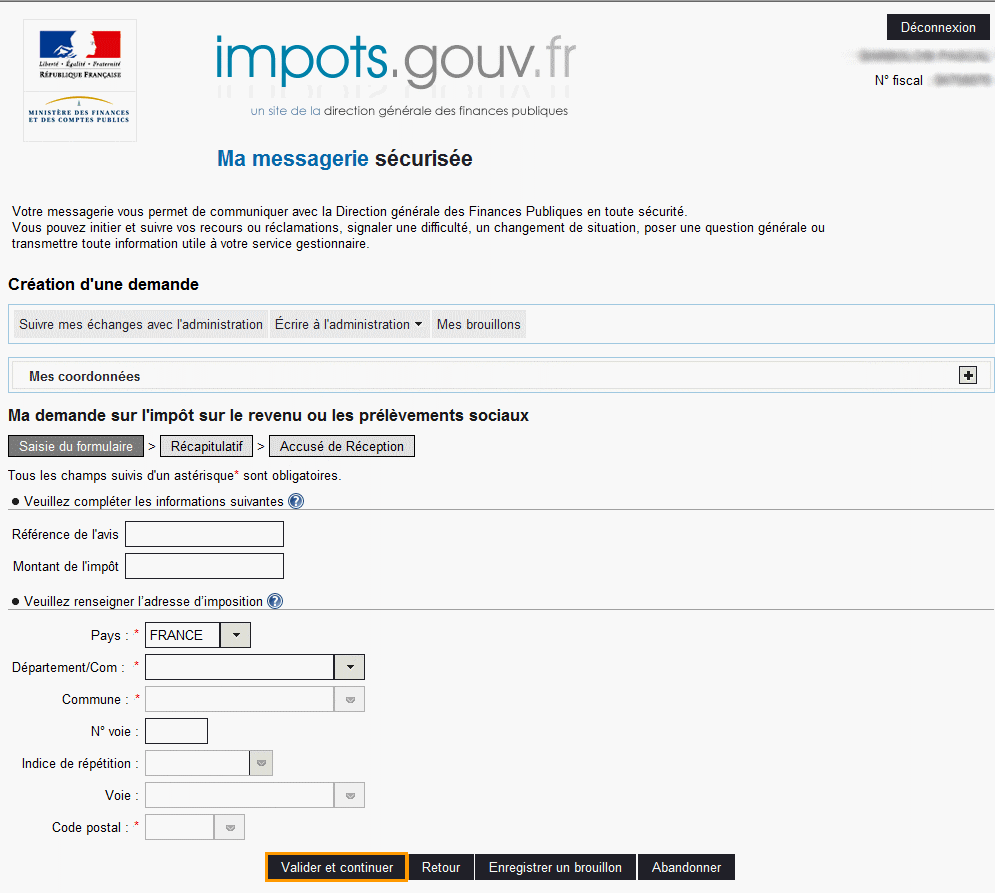Open the Voie dropdown arrow
The height and width of the screenshot is (893, 995).
[x=350, y=795]
